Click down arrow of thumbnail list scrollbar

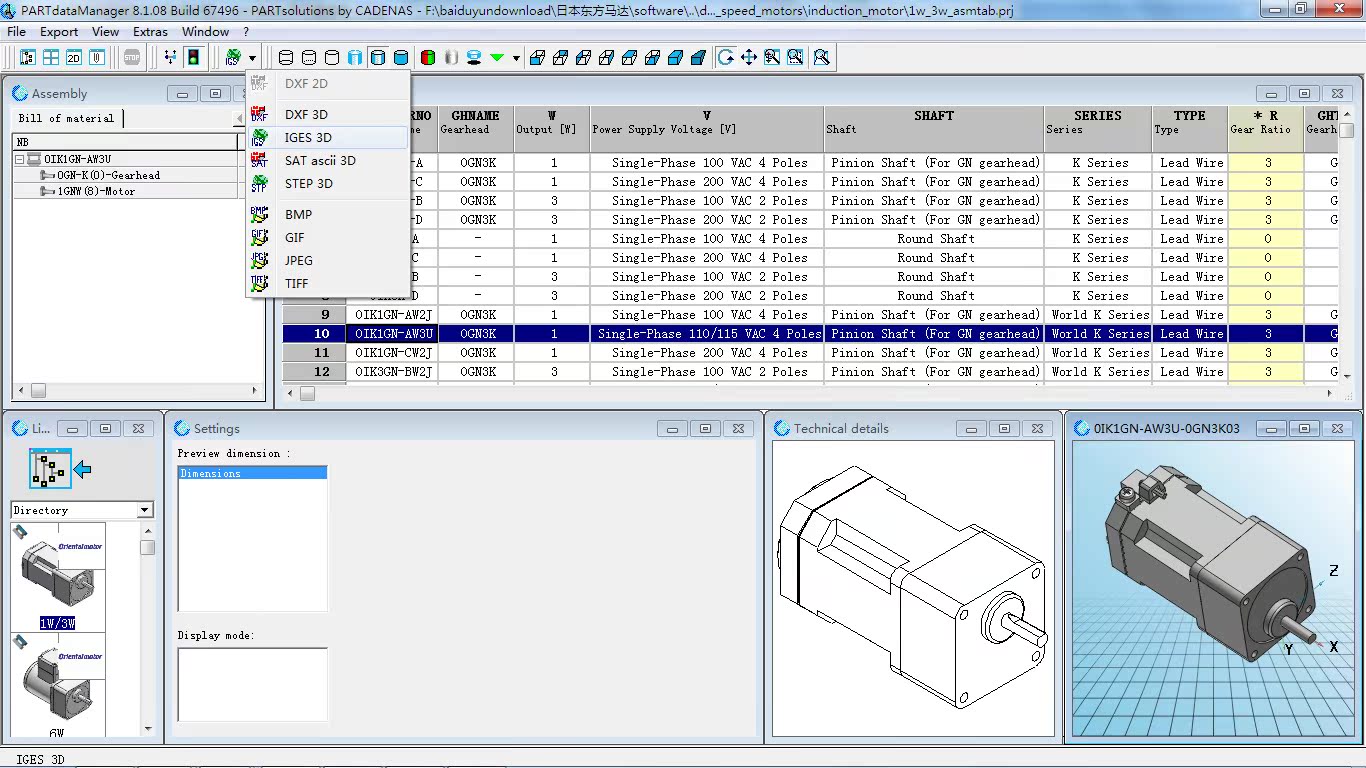147,731
